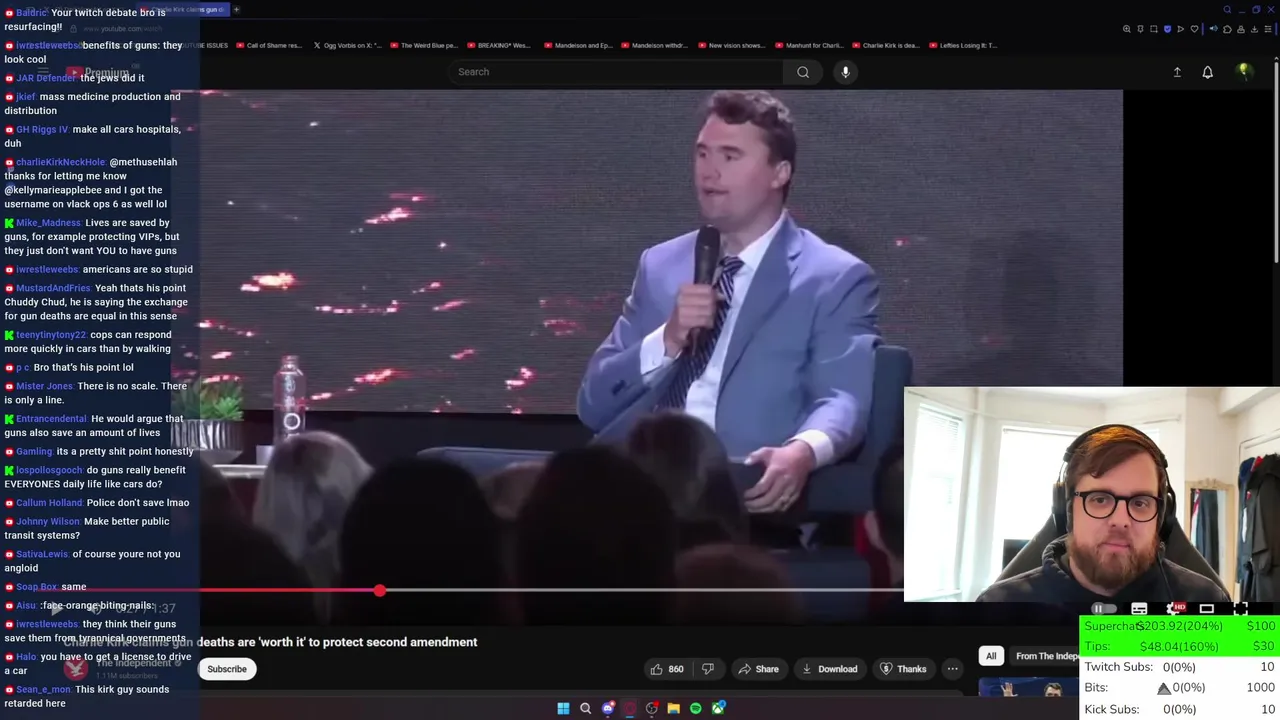Open New vision shows bookmark
This screenshot has width=1280, height=720.
coord(731,45)
